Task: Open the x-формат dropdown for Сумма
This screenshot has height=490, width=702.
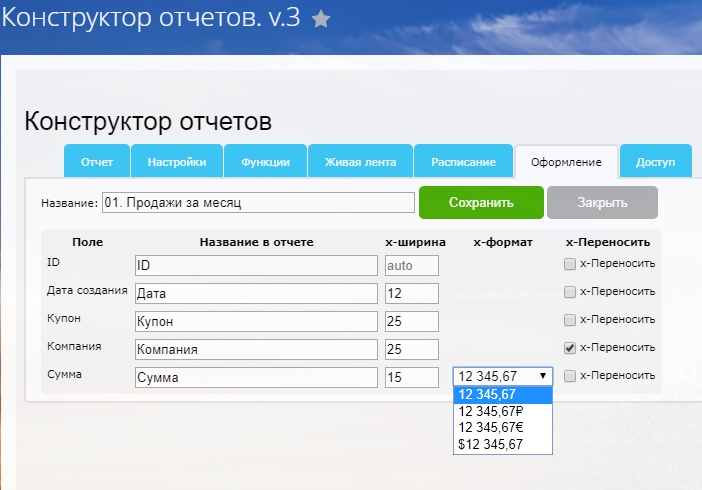Action: 503,376
